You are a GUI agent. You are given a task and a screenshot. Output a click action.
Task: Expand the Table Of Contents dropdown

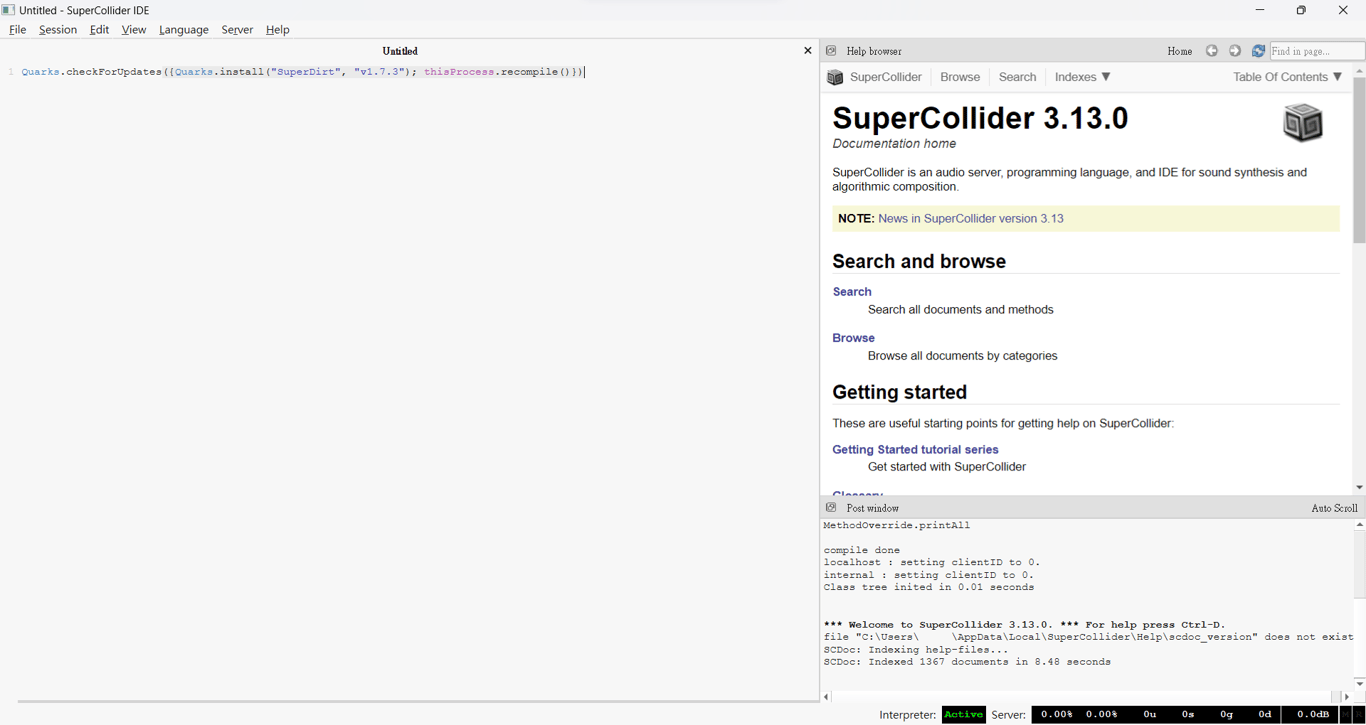(x=1288, y=77)
